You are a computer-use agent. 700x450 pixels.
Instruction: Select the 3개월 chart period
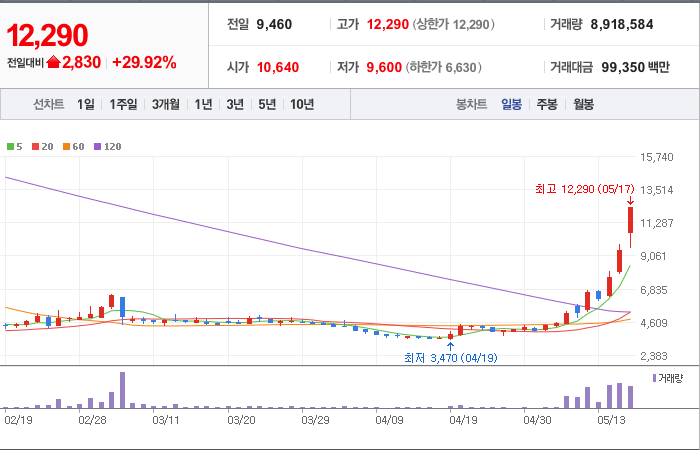coord(166,104)
